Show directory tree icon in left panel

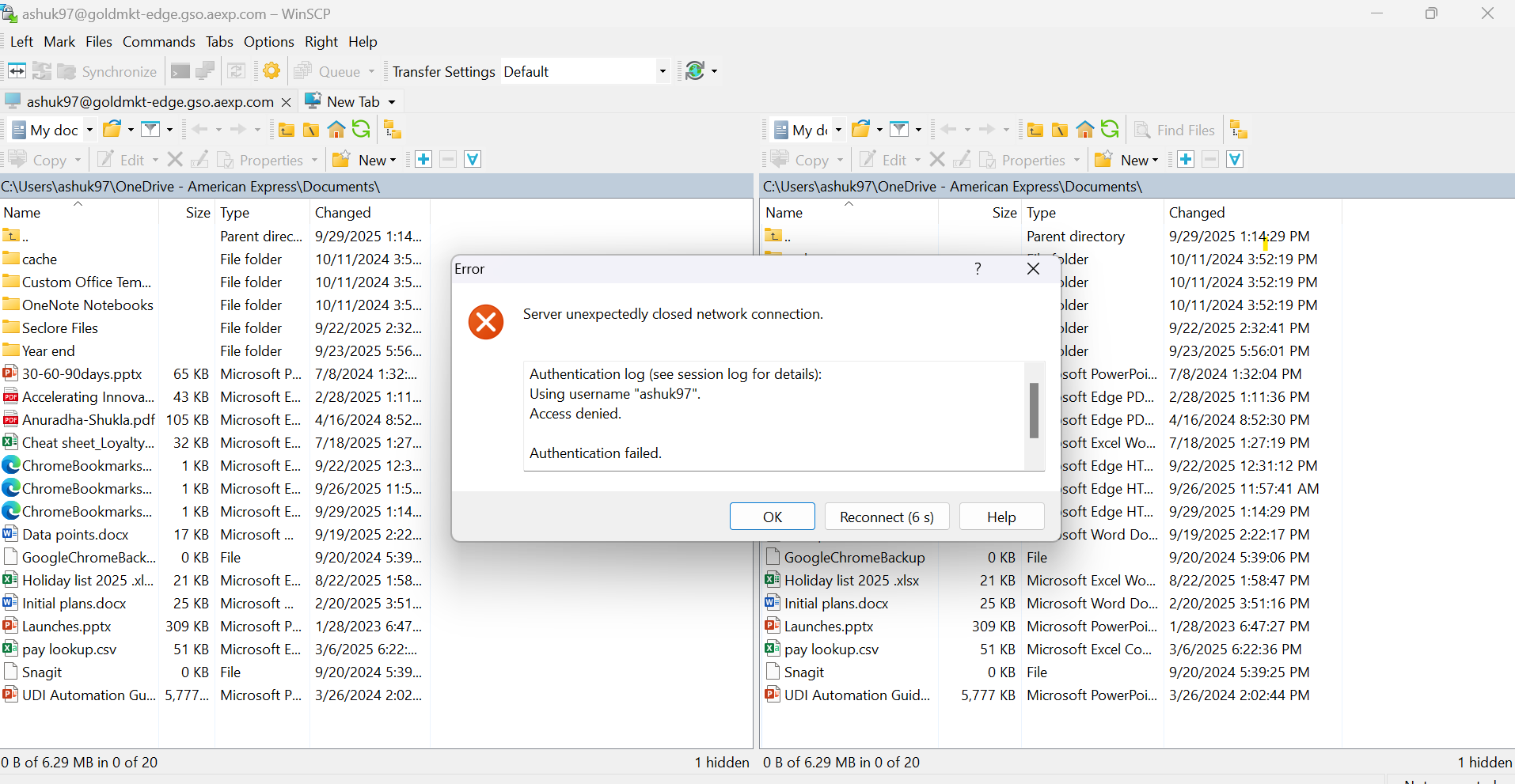coord(392,130)
